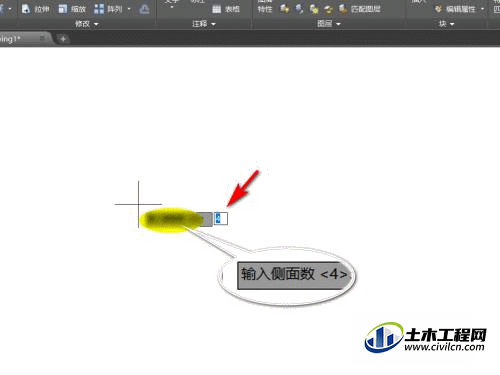Image resolution: width=500 pixels, height=375 pixels.
Task: Expand the Block (块) panel
Action: pyautogui.click(x=446, y=24)
